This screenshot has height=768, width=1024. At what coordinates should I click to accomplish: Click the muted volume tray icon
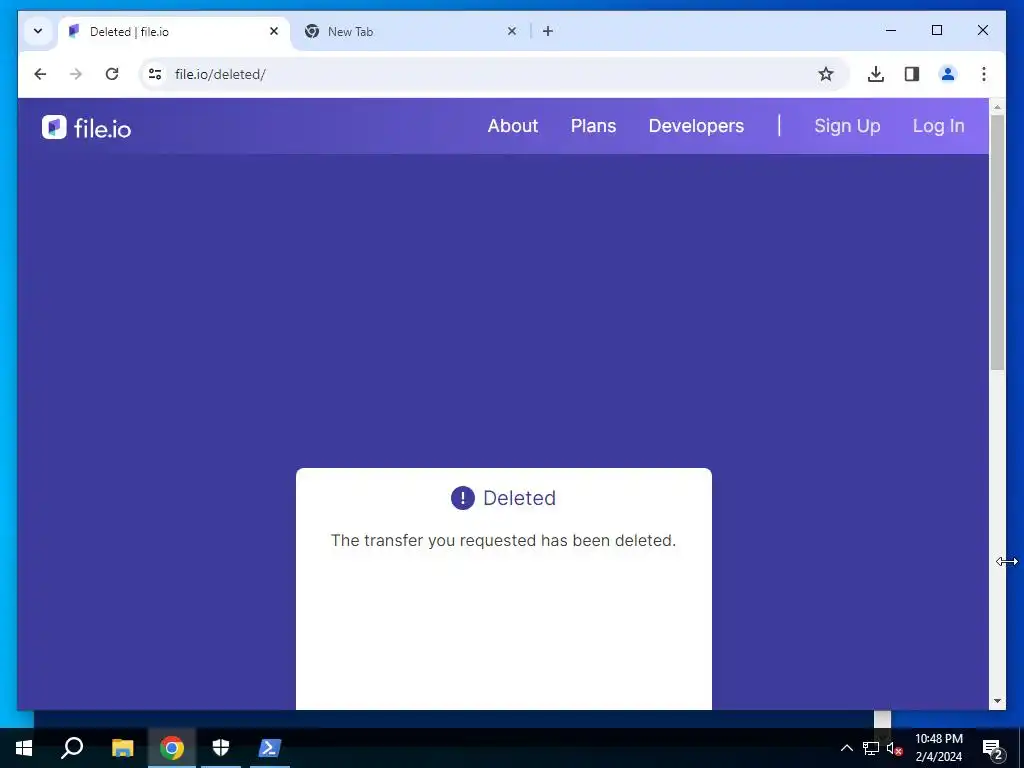(894, 748)
